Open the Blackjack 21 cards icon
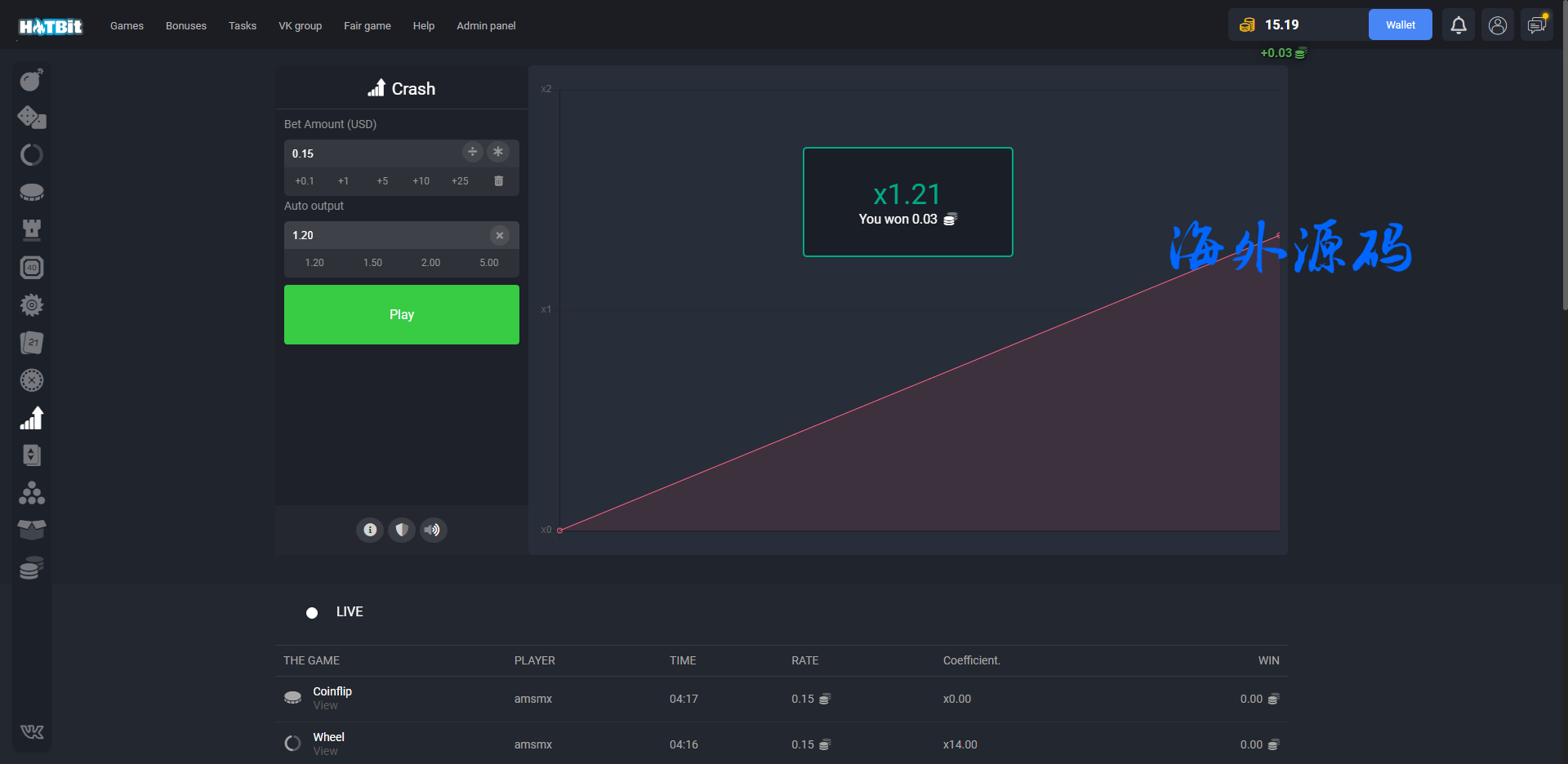1568x764 pixels. (31, 343)
